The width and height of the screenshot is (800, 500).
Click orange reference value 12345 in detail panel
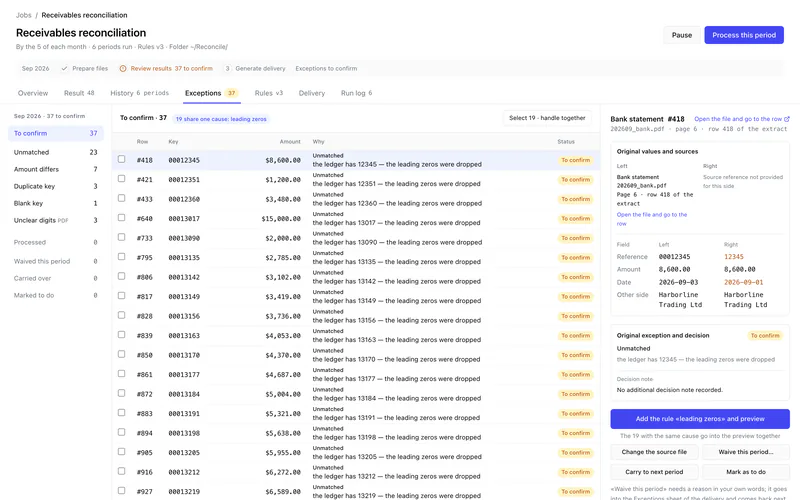click(x=734, y=257)
